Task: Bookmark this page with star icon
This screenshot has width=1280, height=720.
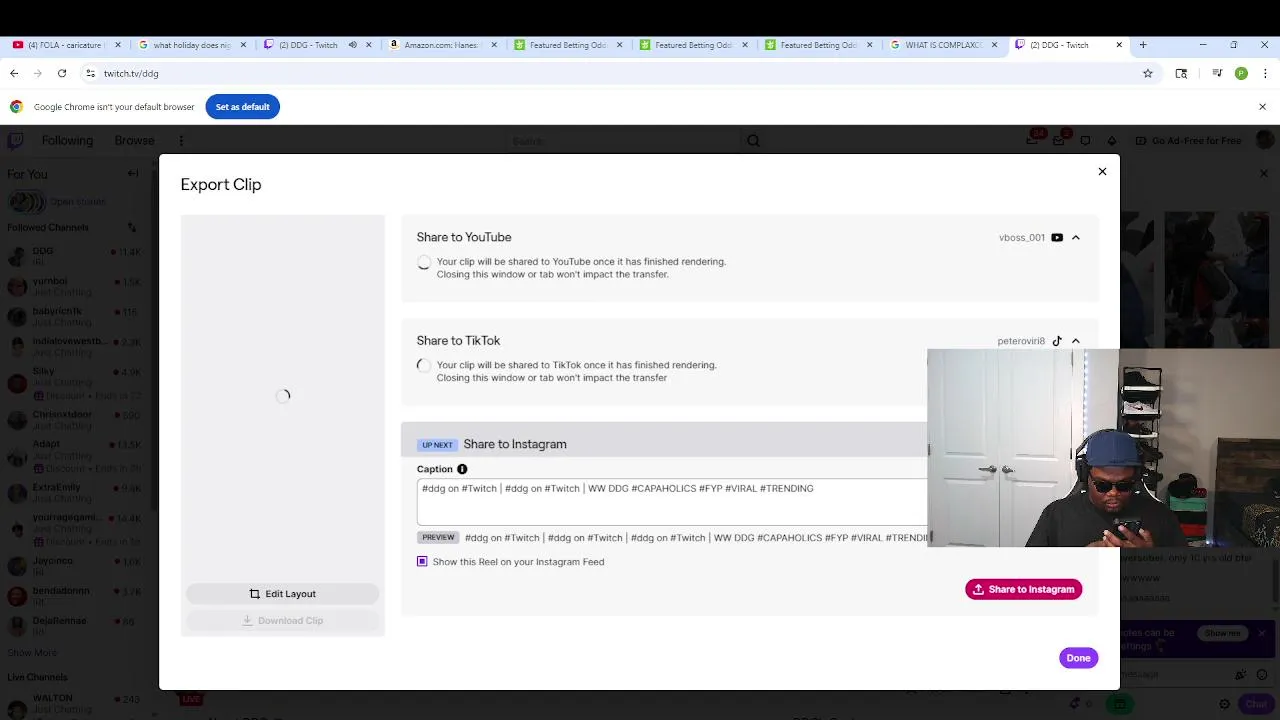Action: pos(1148,73)
